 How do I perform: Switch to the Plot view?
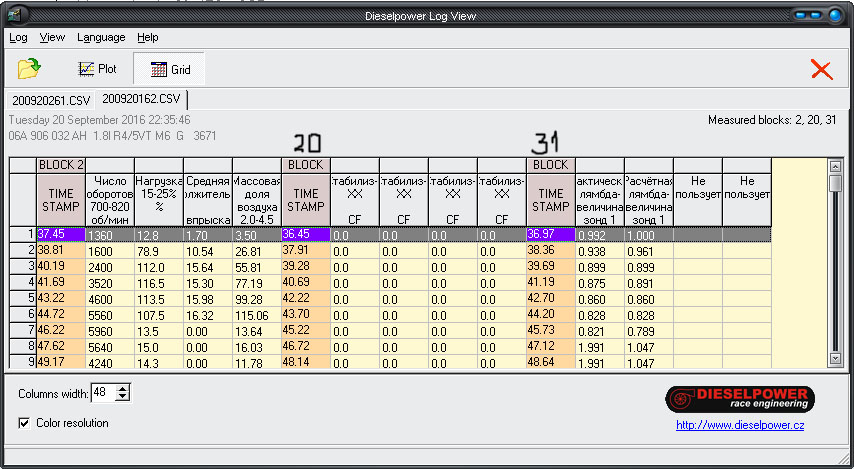click(98, 69)
